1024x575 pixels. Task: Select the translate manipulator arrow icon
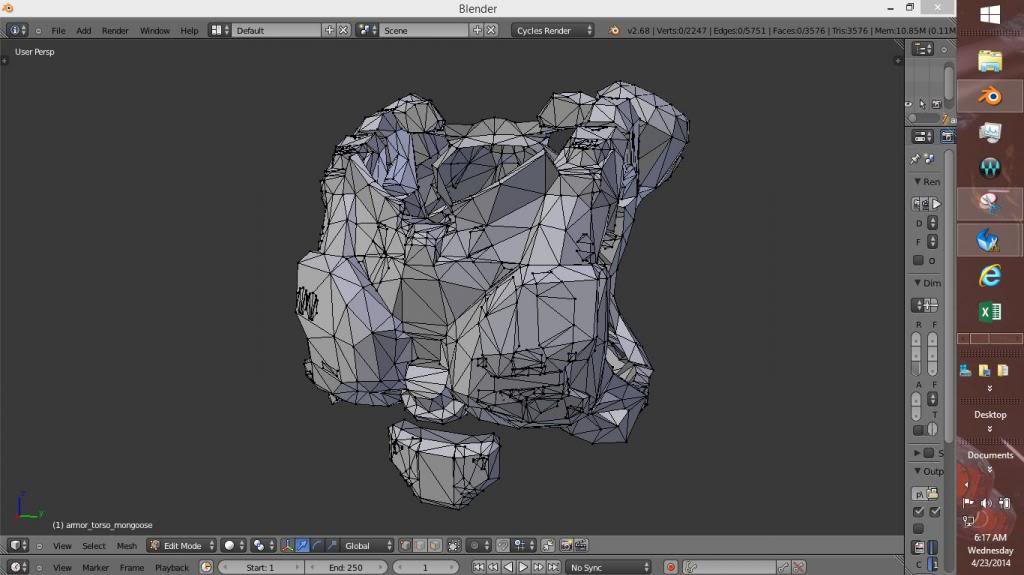click(302, 546)
